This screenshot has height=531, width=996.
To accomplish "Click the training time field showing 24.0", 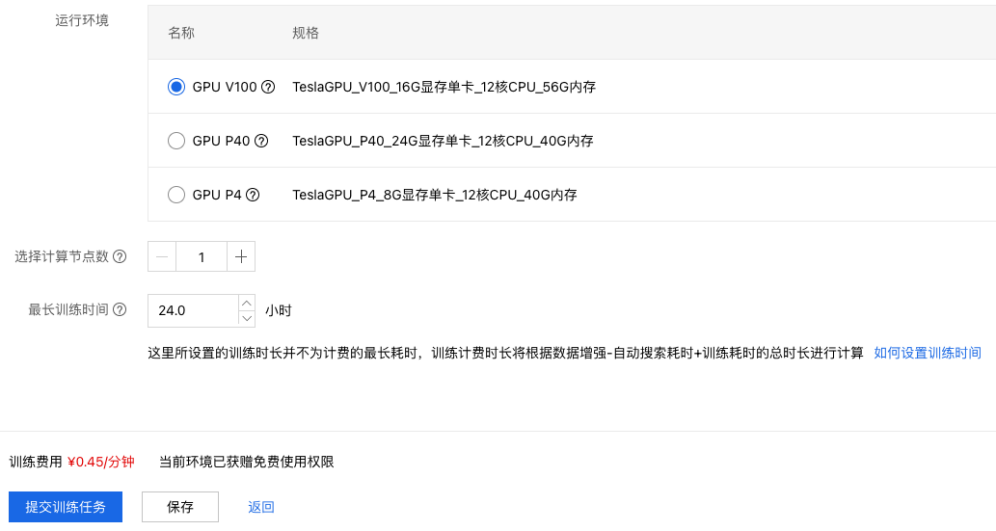I will tap(193, 311).
